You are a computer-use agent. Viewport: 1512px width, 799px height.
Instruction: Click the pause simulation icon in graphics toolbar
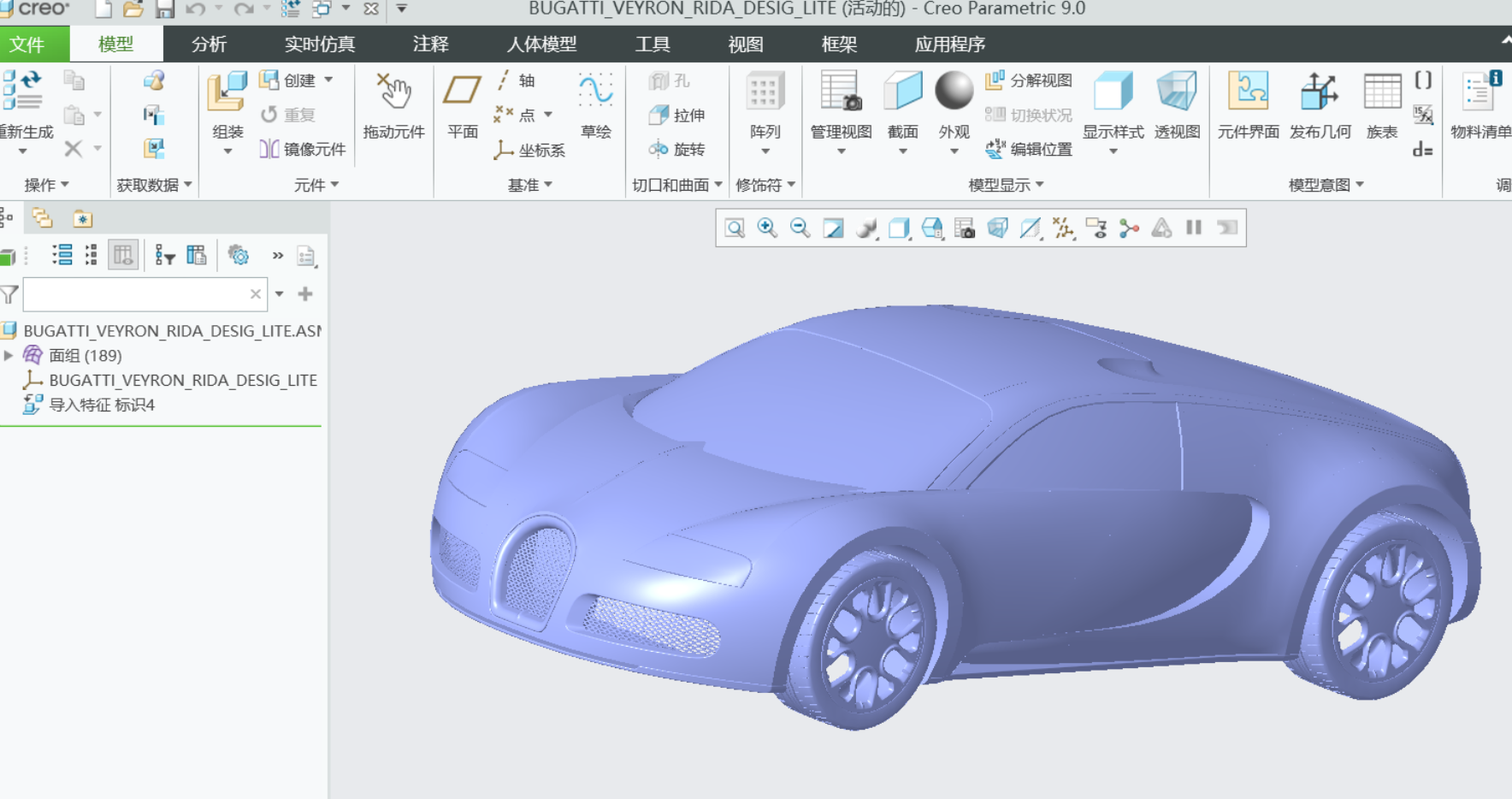coord(1194,228)
